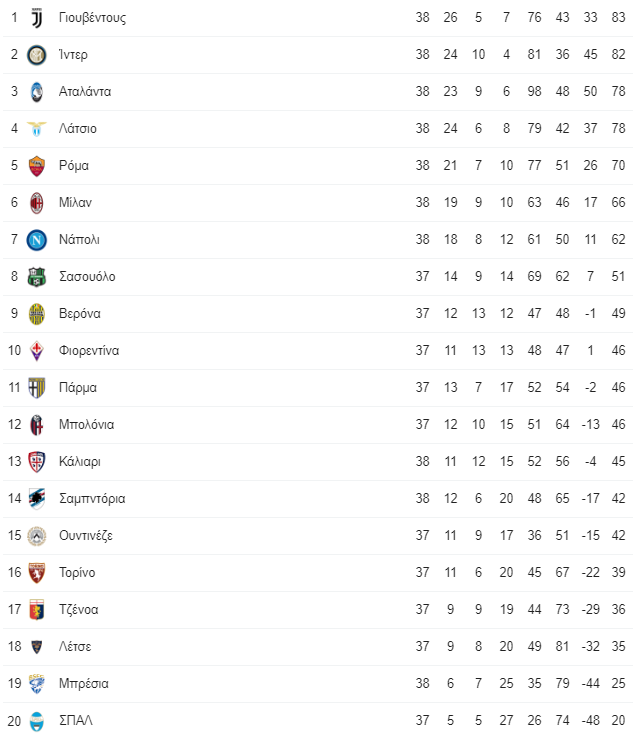
Task: Click the Λέτσε team row name
Action: (x=75, y=647)
